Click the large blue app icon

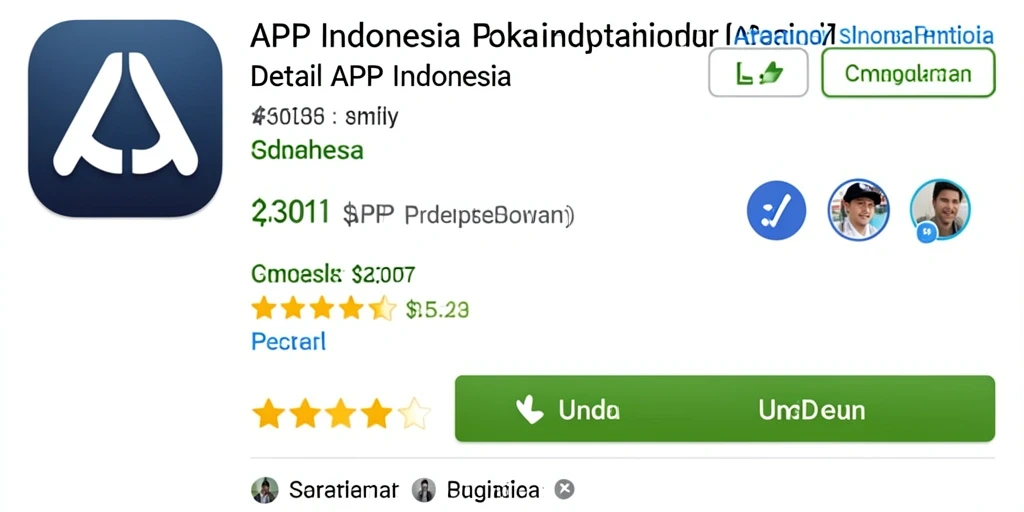[125, 118]
